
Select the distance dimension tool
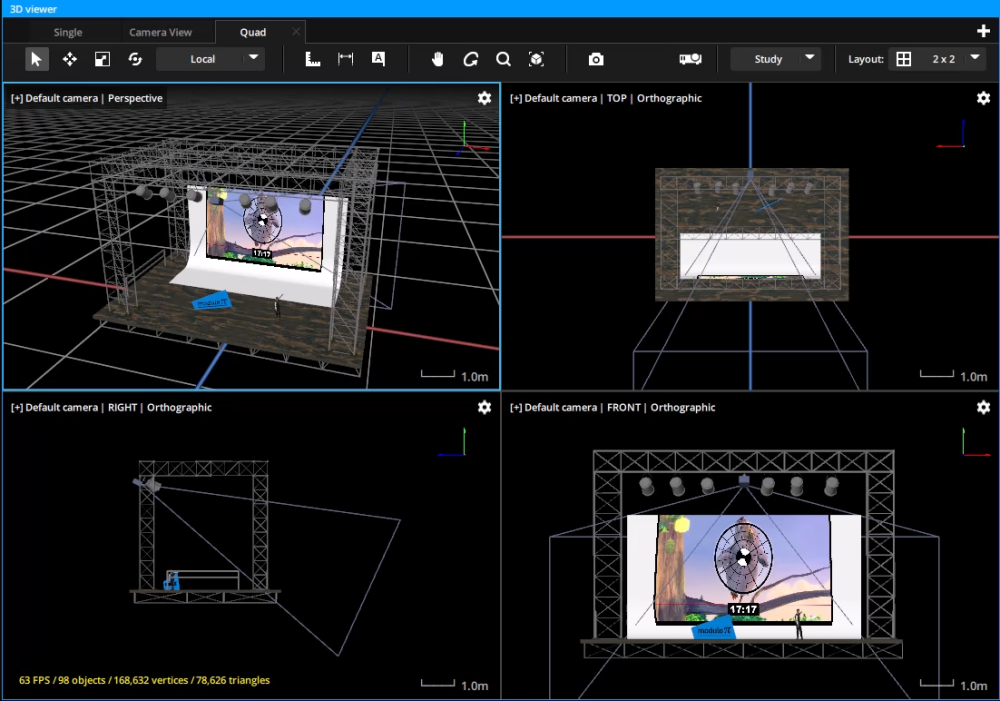point(345,58)
